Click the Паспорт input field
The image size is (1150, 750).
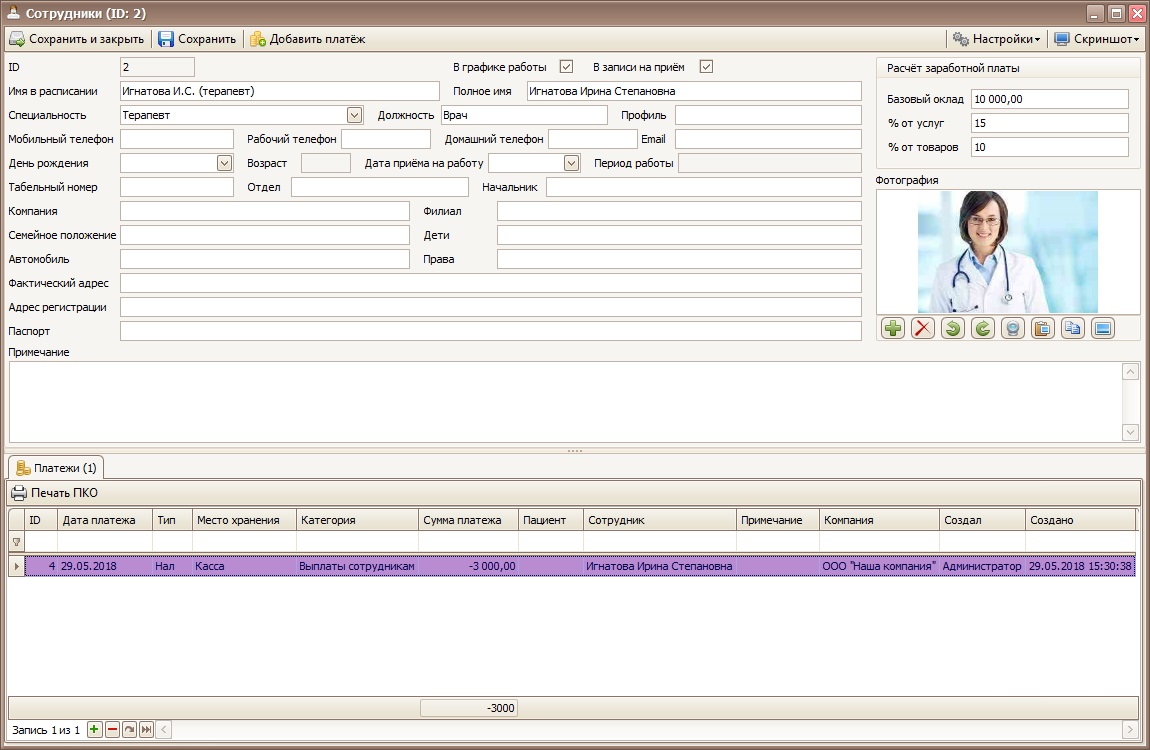[x=491, y=331]
